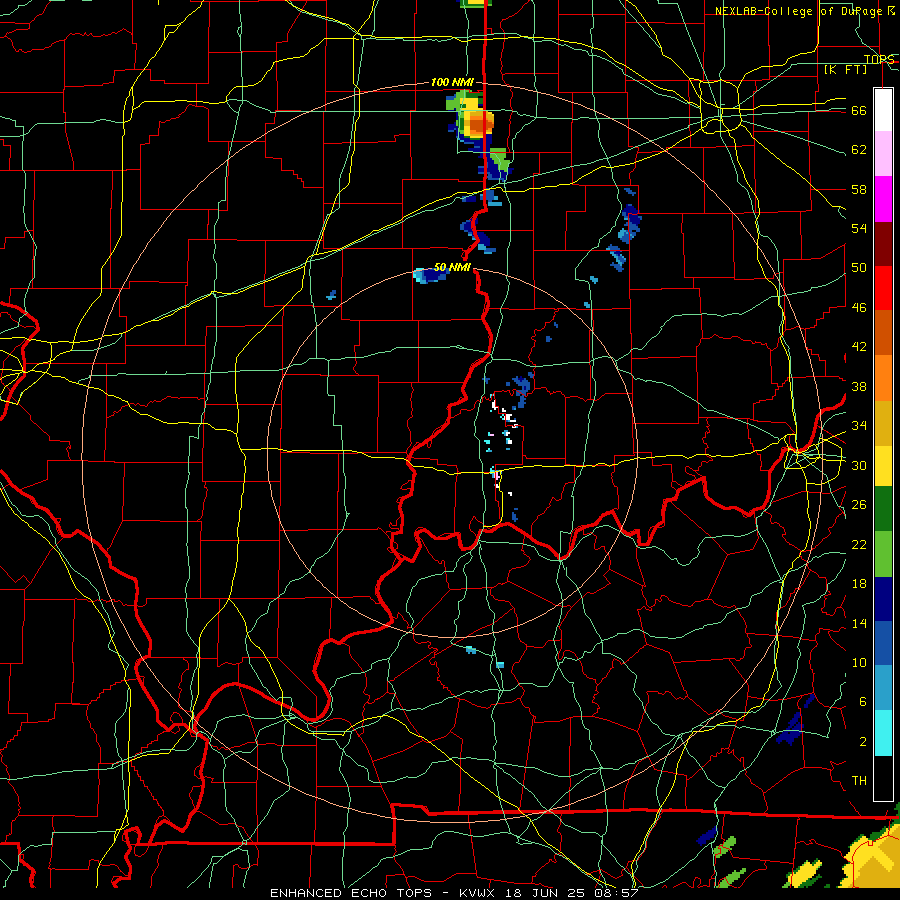
Task: Select the '6' legend label
Action: (862, 701)
